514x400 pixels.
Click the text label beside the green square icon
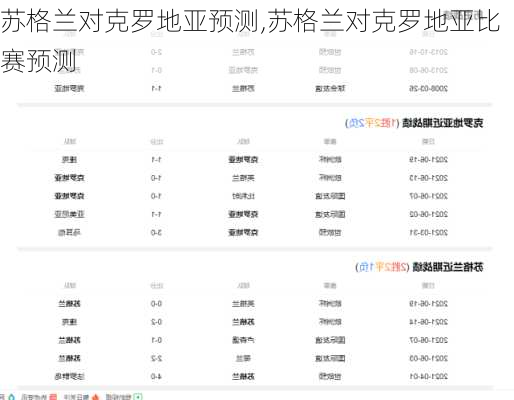119,397
